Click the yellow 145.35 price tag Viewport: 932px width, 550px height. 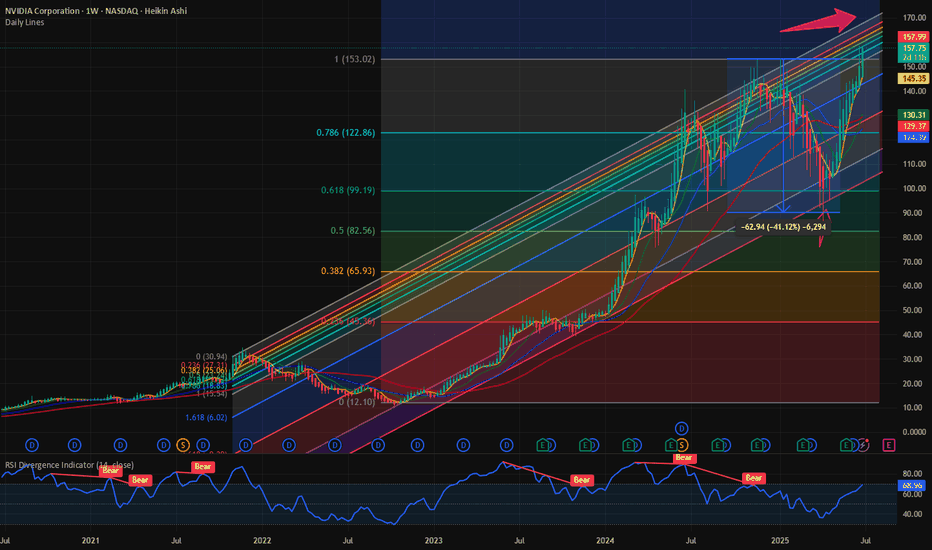pyautogui.click(x=914, y=78)
